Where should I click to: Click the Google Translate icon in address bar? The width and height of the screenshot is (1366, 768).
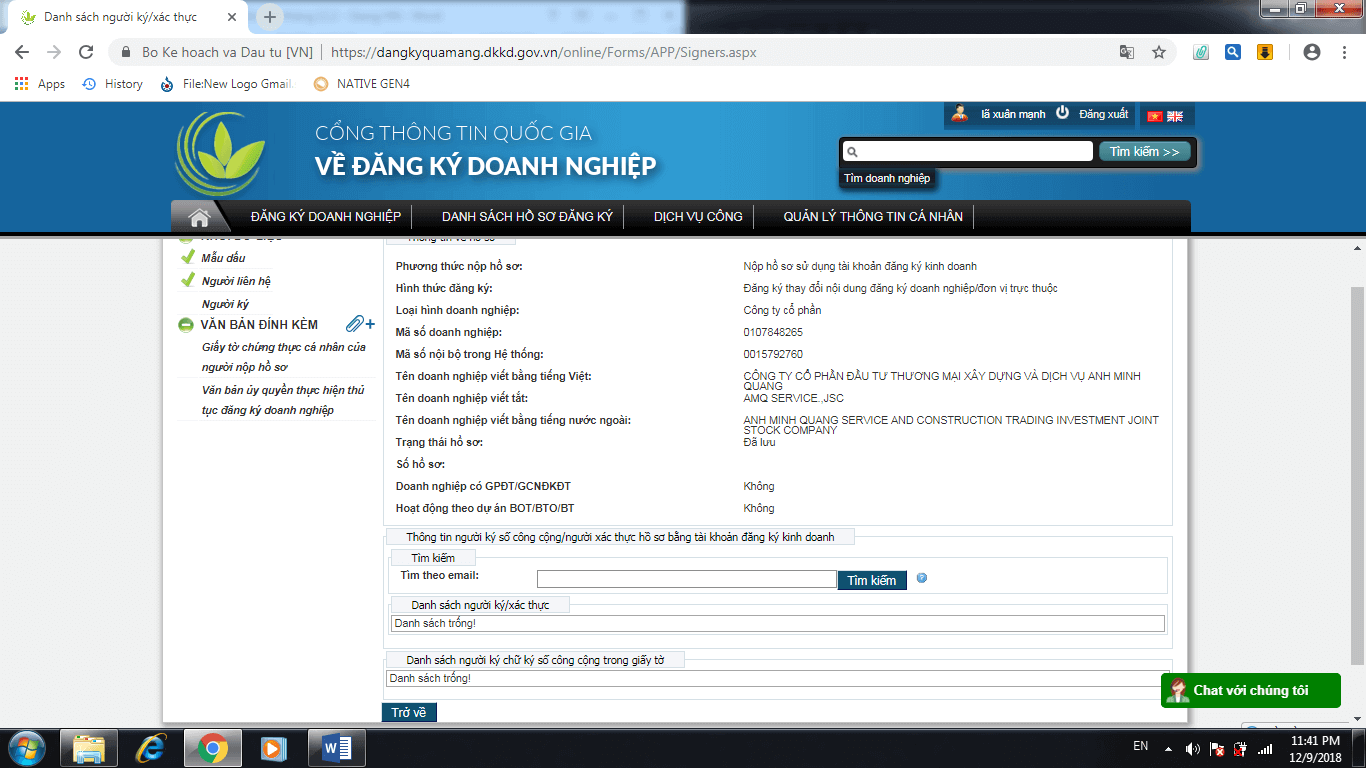(1127, 52)
